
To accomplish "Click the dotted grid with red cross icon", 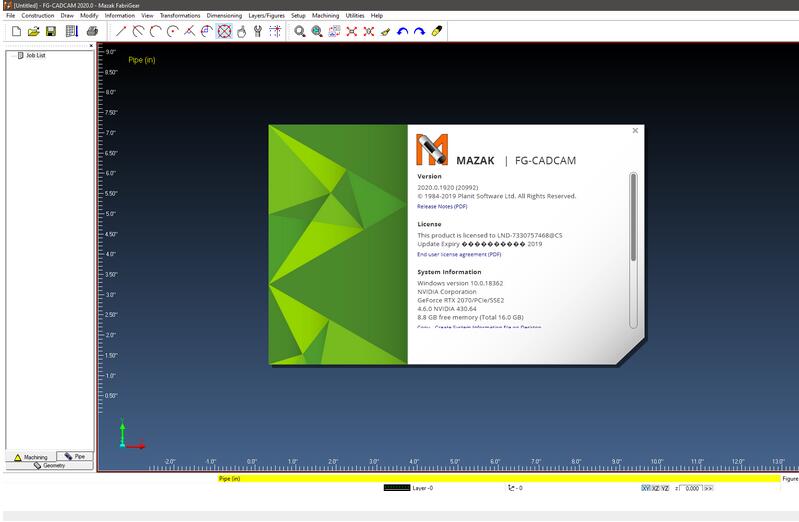I will (x=275, y=32).
